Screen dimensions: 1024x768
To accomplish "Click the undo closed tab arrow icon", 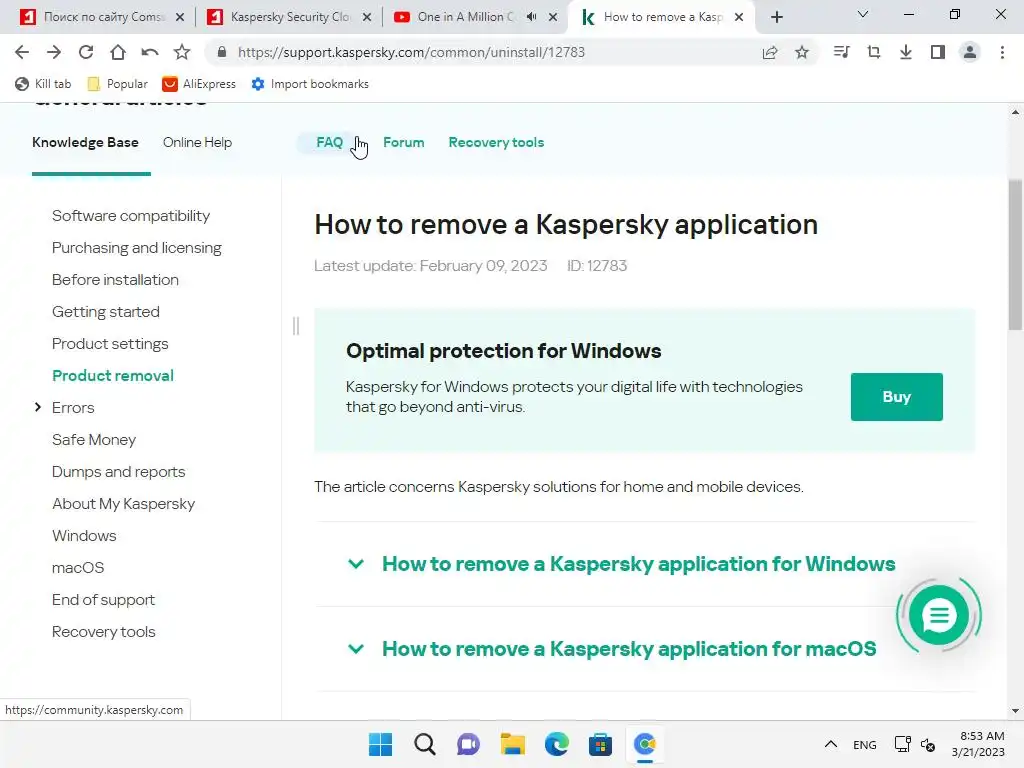I will [150, 52].
